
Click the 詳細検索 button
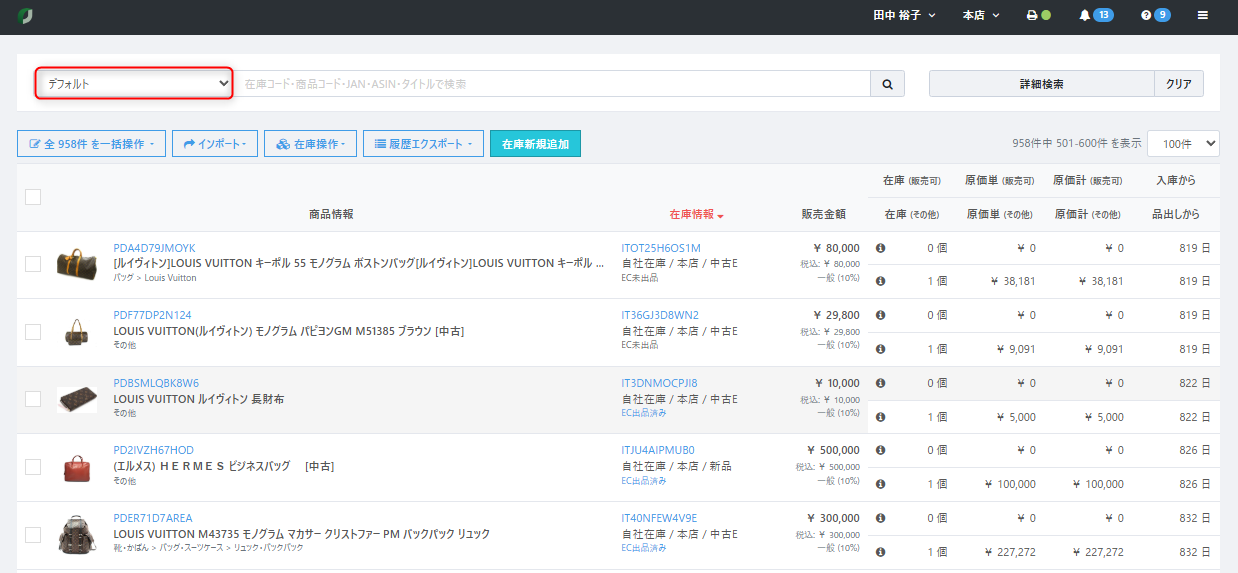click(x=1041, y=84)
